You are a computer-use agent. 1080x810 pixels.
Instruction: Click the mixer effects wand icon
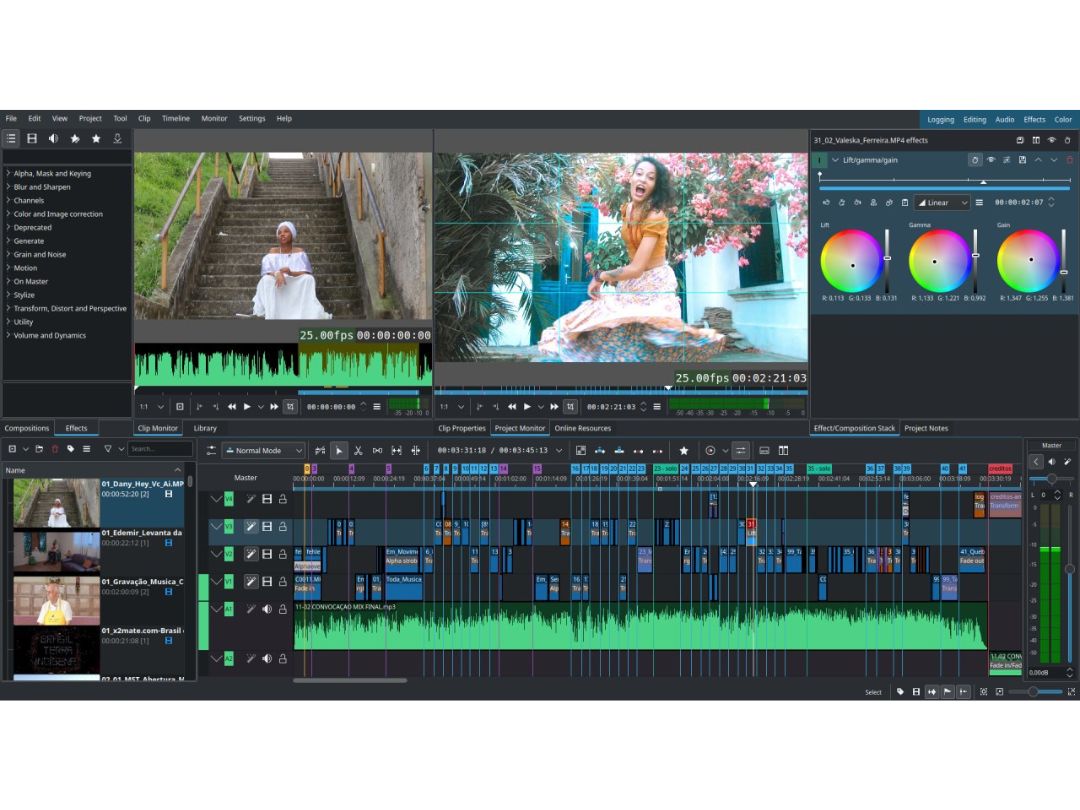coord(1067,461)
